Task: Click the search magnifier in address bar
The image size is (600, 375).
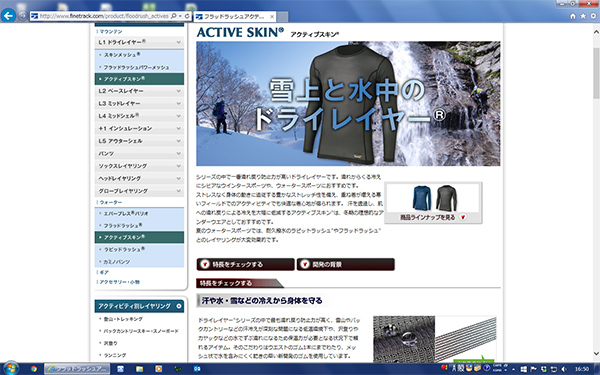Action: coord(173,16)
